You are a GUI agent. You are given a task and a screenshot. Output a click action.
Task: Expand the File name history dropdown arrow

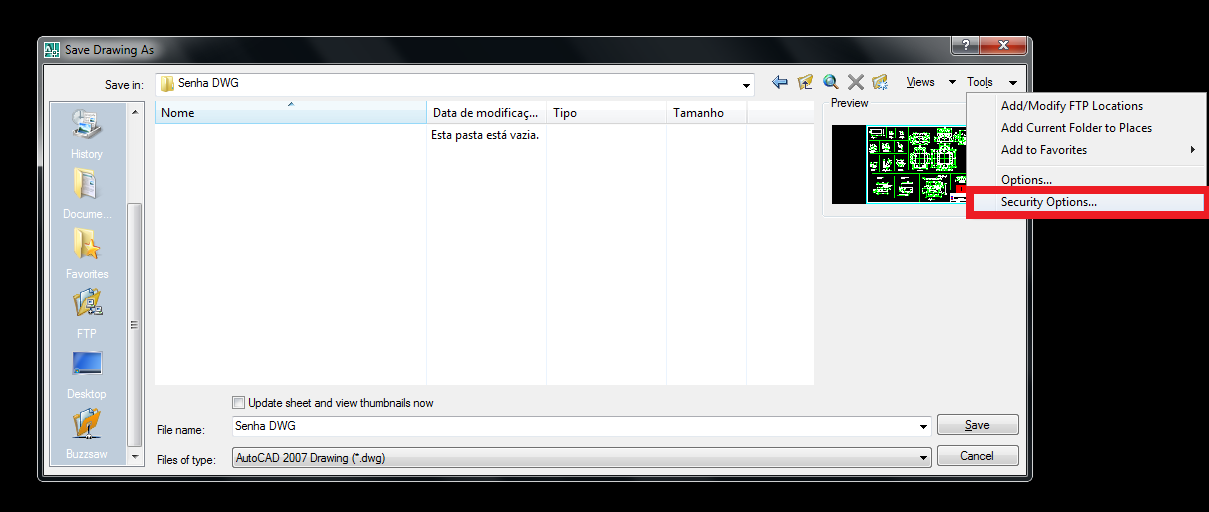[x=923, y=427]
